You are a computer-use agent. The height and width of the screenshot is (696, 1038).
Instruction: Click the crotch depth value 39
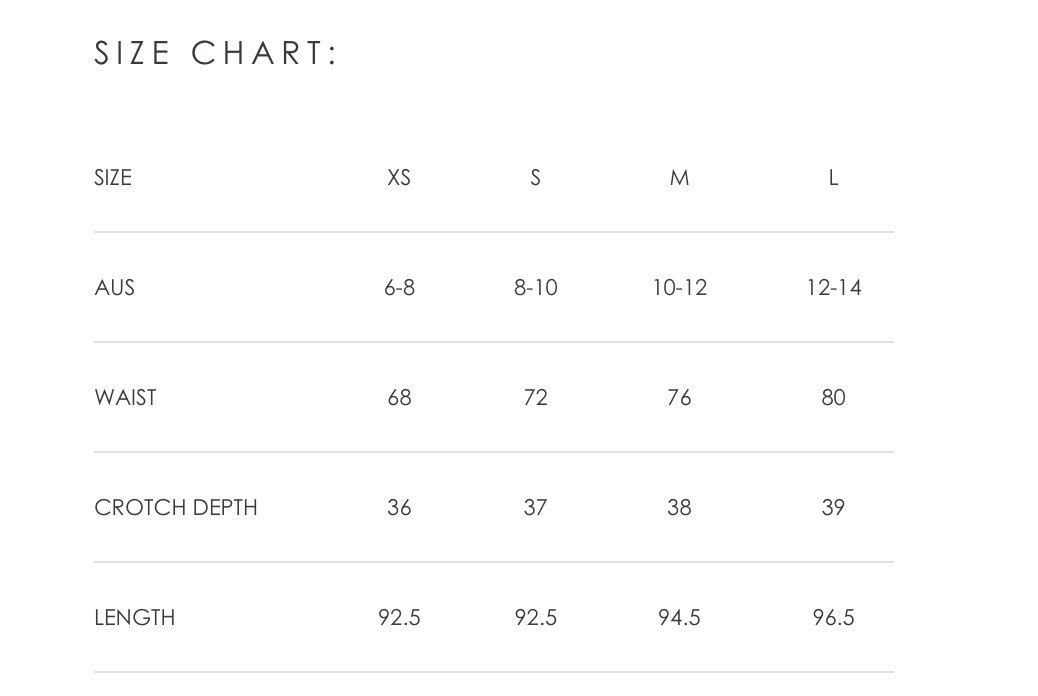pyautogui.click(x=833, y=507)
